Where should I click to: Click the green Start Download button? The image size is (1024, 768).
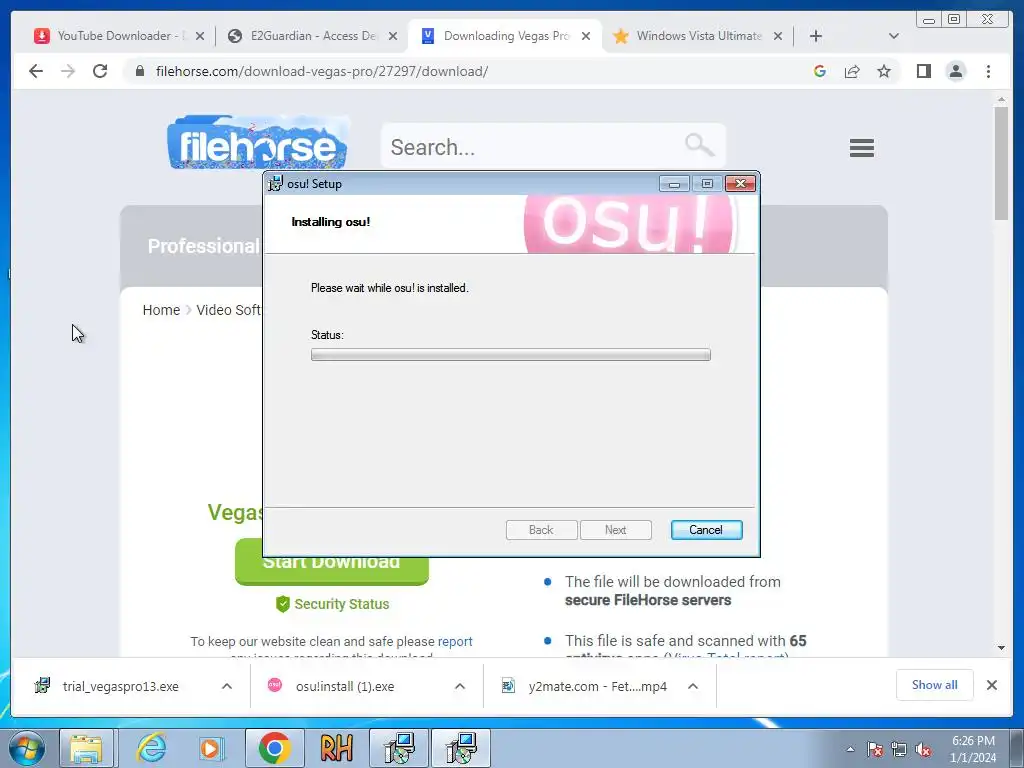(x=332, y=570)
